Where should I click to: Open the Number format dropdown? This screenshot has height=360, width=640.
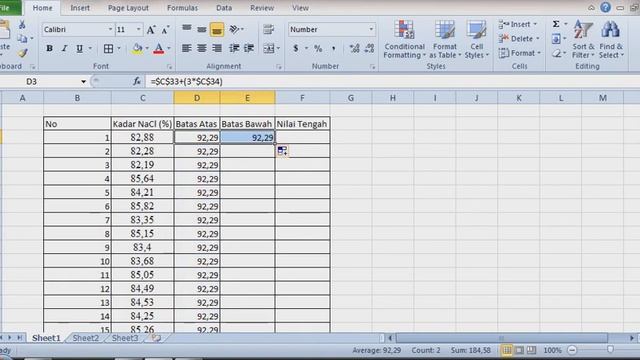tap(371, 29)
